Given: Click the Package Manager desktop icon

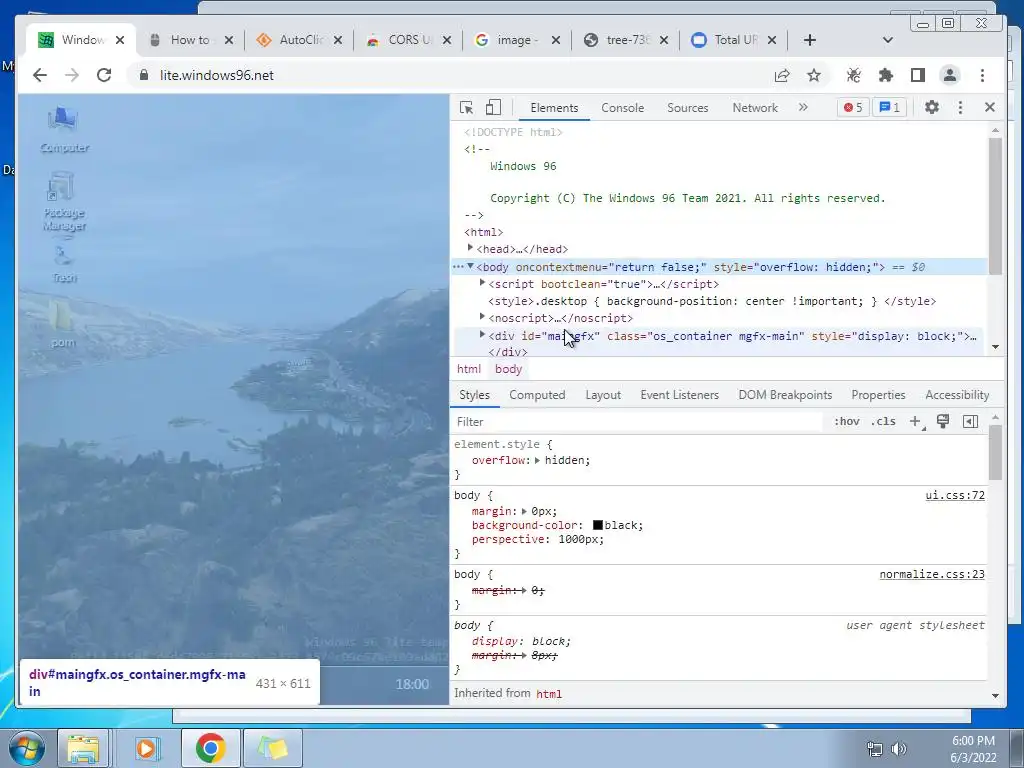Looking at the screenshot, I should (x=64, y=201).
